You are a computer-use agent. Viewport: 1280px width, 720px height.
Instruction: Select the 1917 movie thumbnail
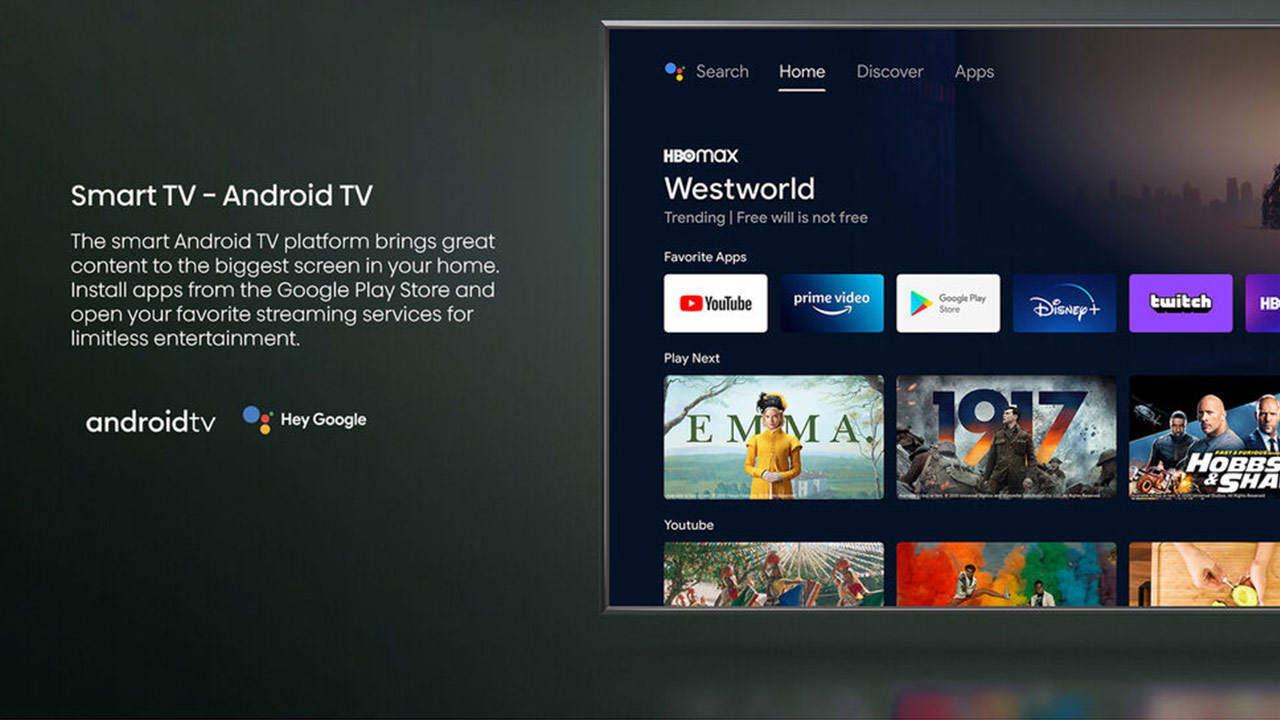point(1005,437)
